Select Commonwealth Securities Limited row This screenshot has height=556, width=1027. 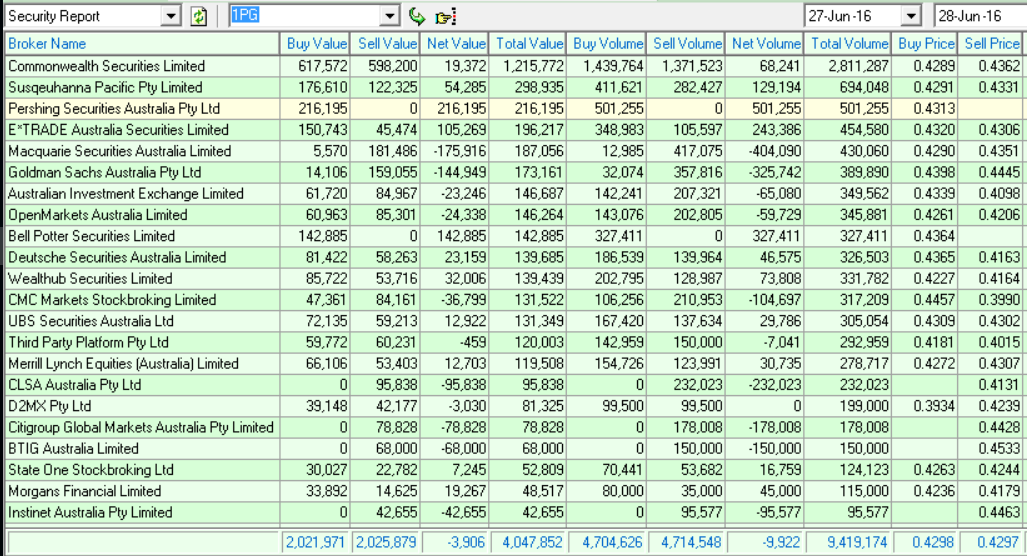(x=514, y=66)
